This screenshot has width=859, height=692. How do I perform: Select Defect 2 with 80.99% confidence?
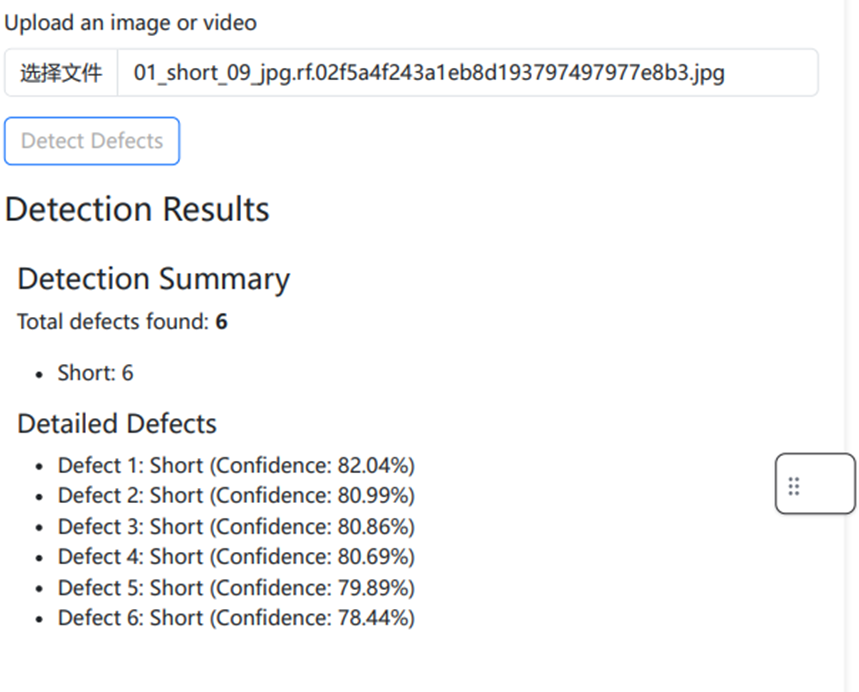click(235, 496)
